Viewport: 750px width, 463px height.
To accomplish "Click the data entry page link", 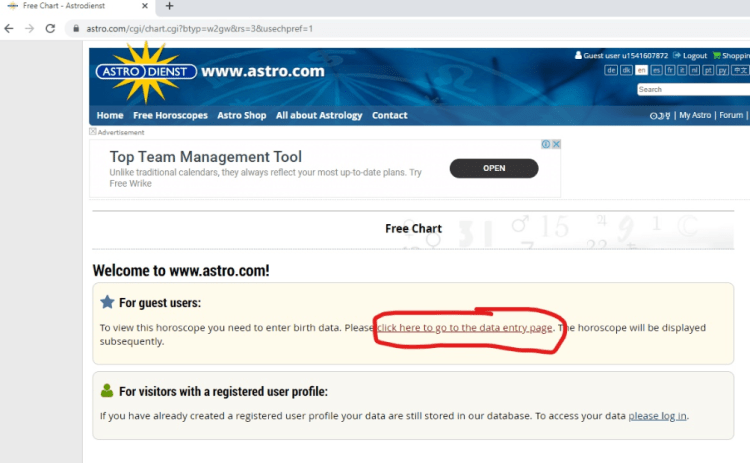I will 464,327.
